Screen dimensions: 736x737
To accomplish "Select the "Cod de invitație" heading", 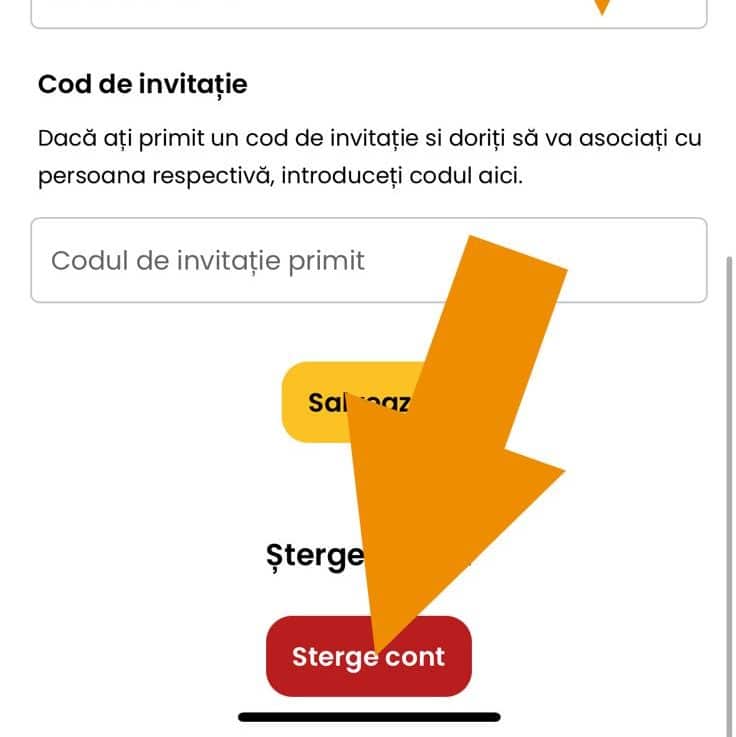I will pyautogui.click(x=142, y=84).
